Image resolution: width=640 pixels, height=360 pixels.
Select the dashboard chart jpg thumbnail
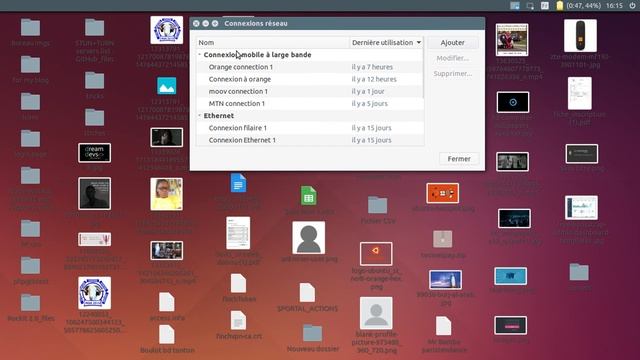click(581, 207)
